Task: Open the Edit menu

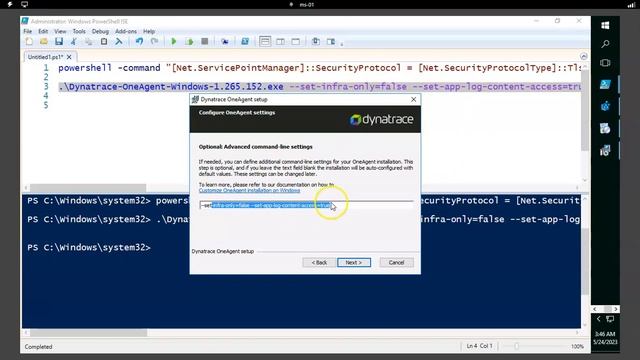Action: click(43, 31)
